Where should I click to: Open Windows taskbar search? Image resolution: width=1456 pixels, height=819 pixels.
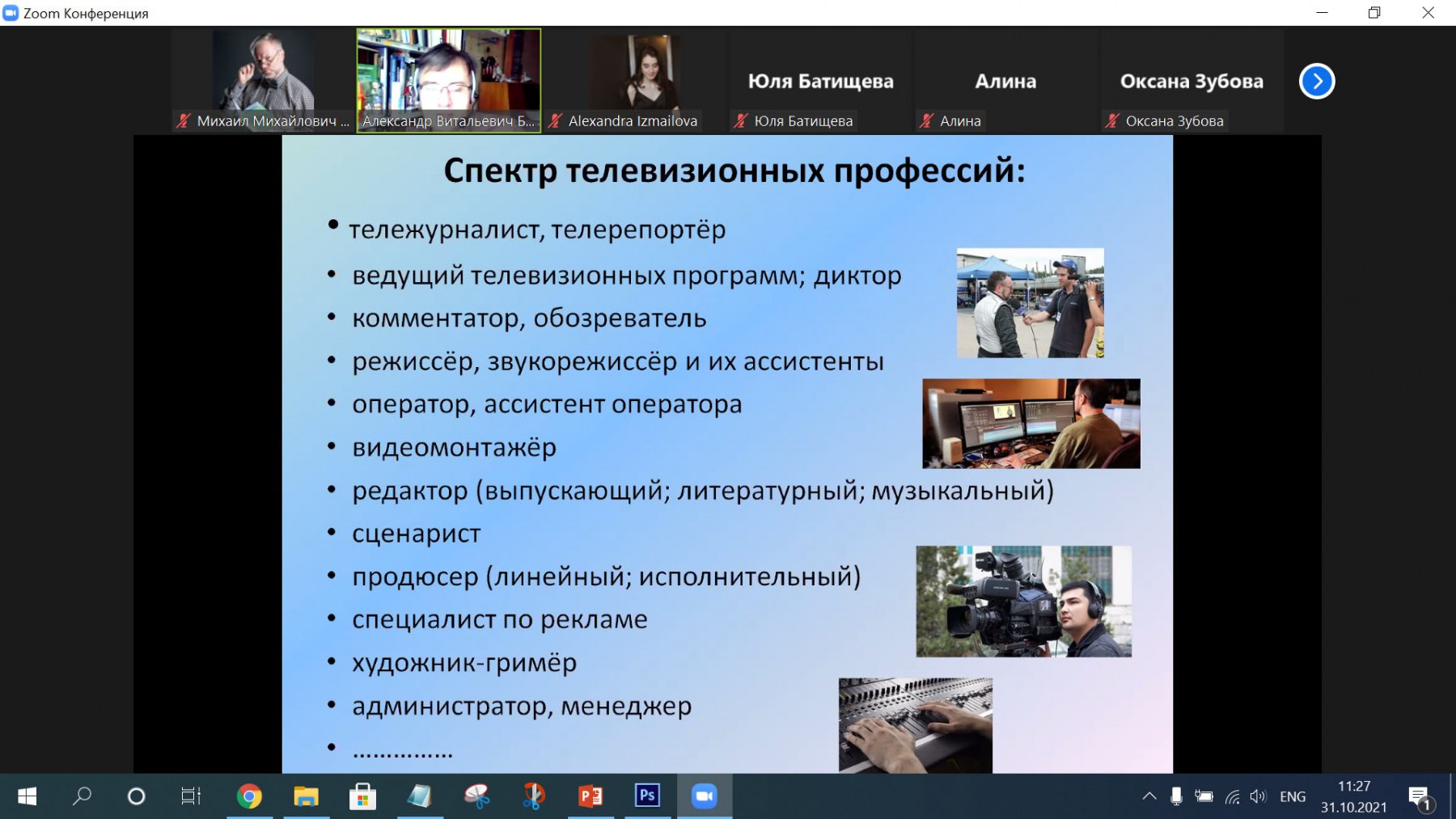(82, 796)
